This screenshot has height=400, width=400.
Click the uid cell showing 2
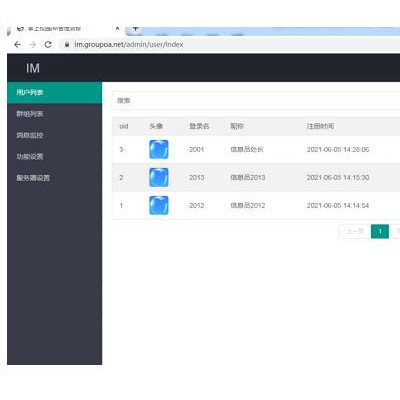tap(121, 177)
